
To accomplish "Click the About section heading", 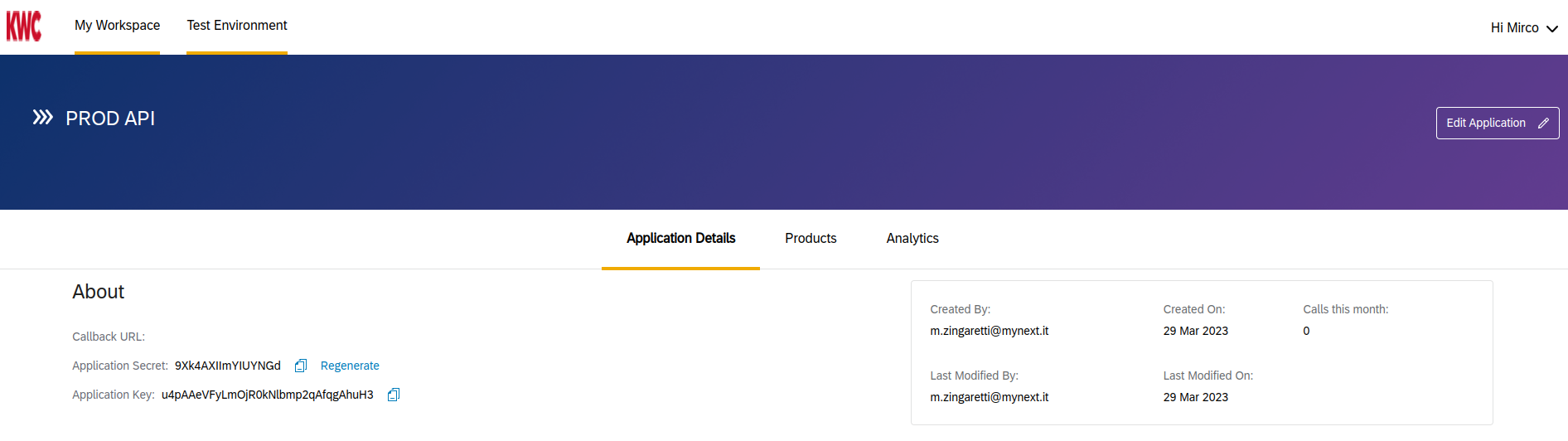I will (x=98, y=292).
